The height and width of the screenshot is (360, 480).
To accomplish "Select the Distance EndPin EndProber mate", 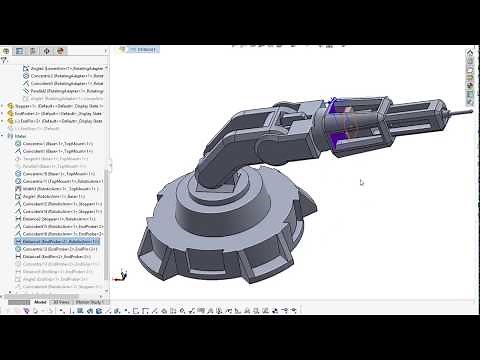I will (53, 256).
